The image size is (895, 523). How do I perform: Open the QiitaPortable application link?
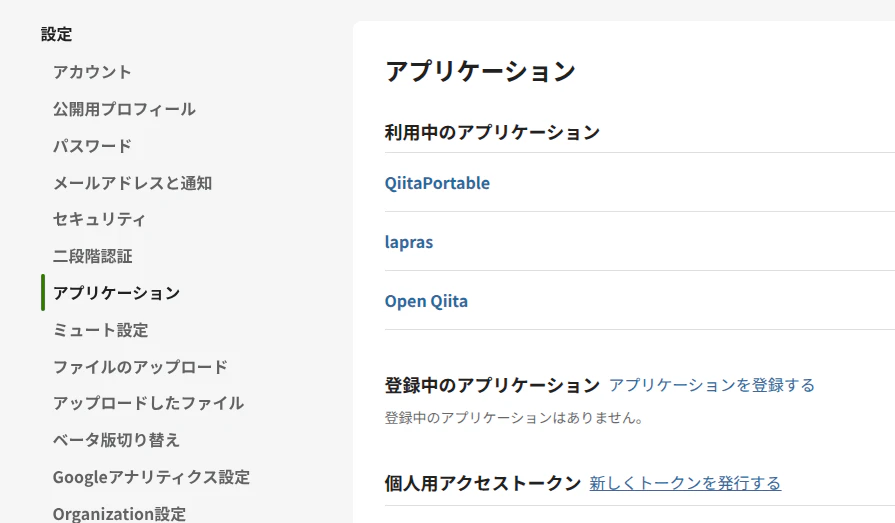[437, 183]
